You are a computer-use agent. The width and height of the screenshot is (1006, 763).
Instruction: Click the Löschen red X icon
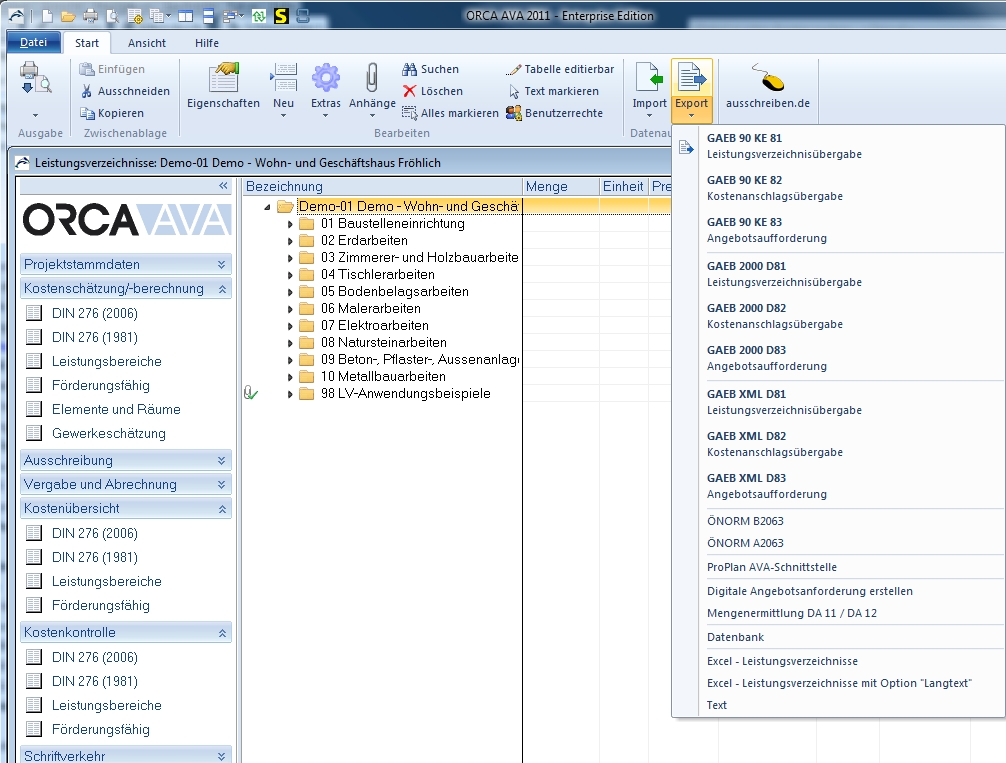click(x=409, y=91)
